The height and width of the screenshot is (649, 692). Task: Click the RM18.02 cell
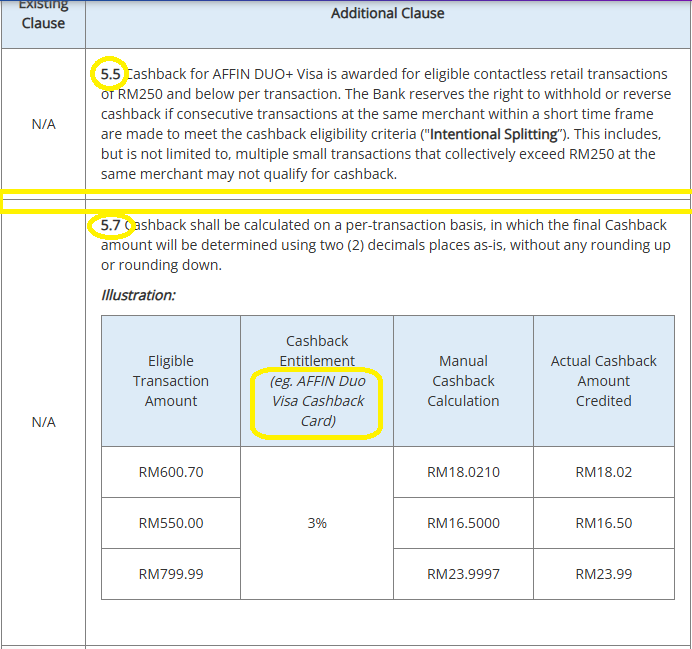(604, 472)
